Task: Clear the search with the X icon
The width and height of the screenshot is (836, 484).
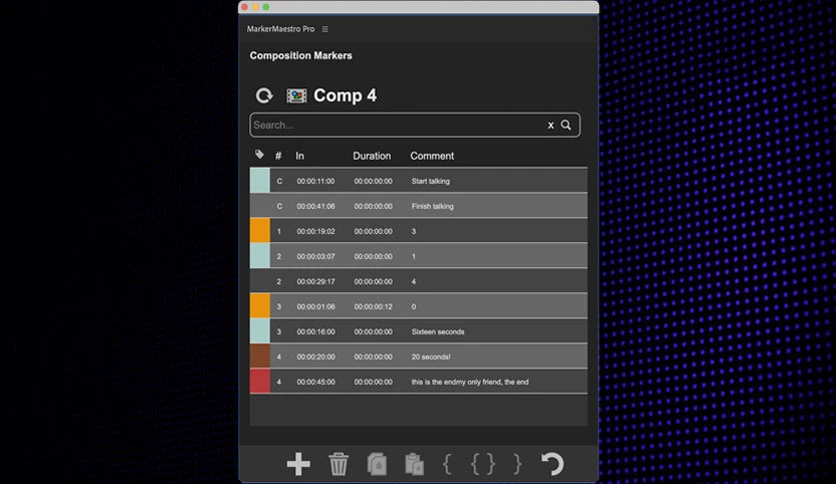Action: pos(551,125)
